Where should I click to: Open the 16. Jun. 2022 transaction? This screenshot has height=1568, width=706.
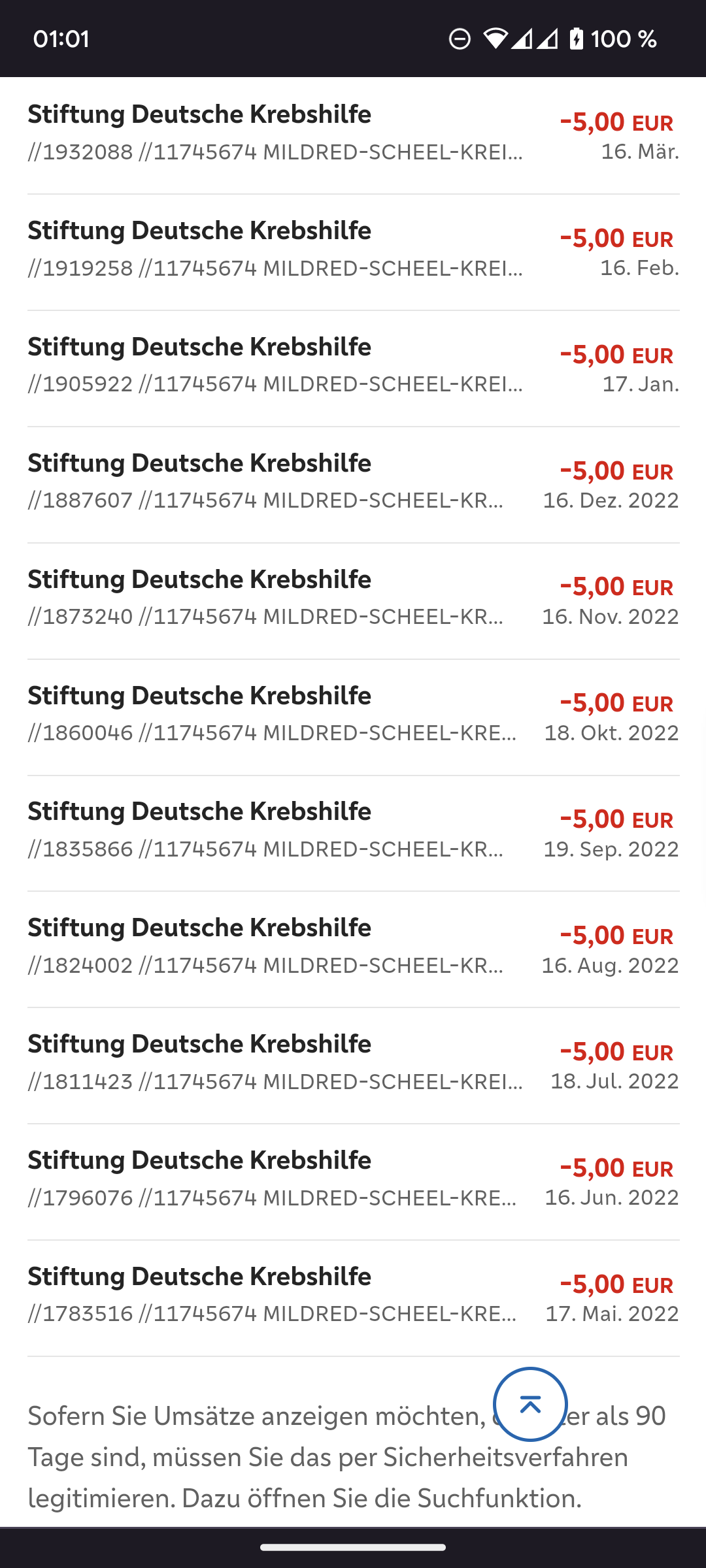[x=353, y=1179]
